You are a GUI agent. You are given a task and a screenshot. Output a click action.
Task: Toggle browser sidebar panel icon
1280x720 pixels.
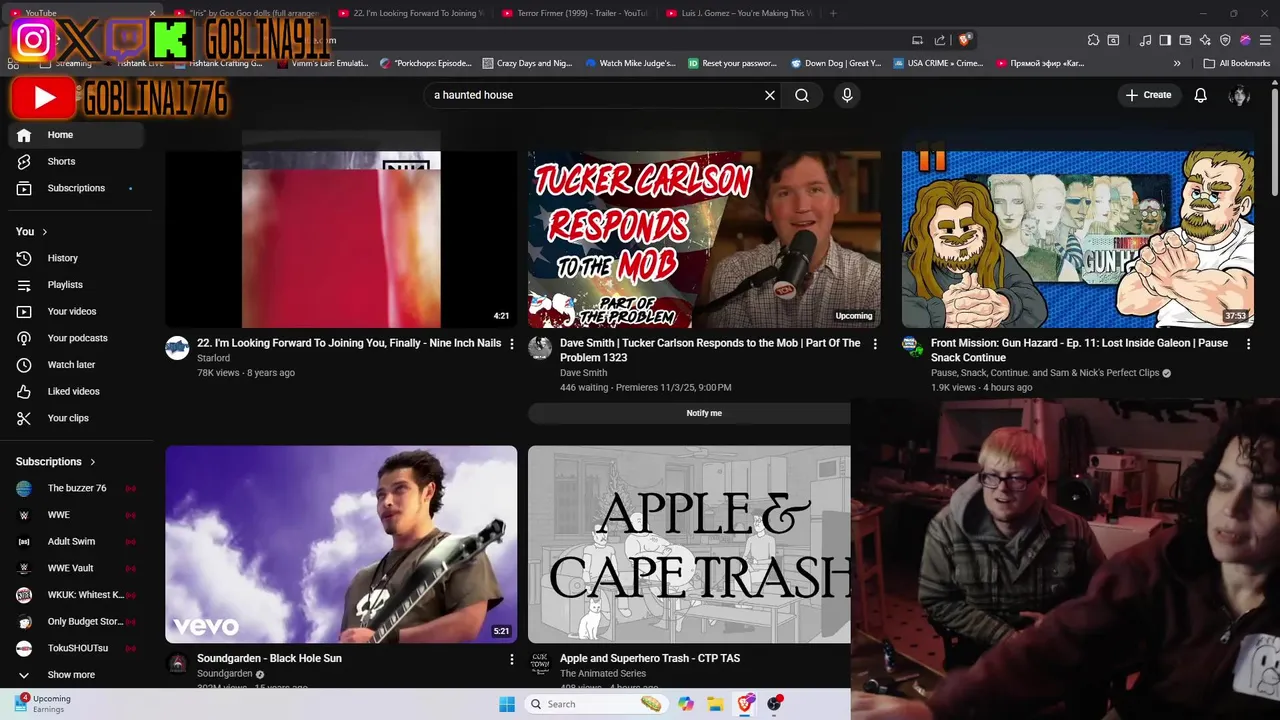(x=1165, y=40)
